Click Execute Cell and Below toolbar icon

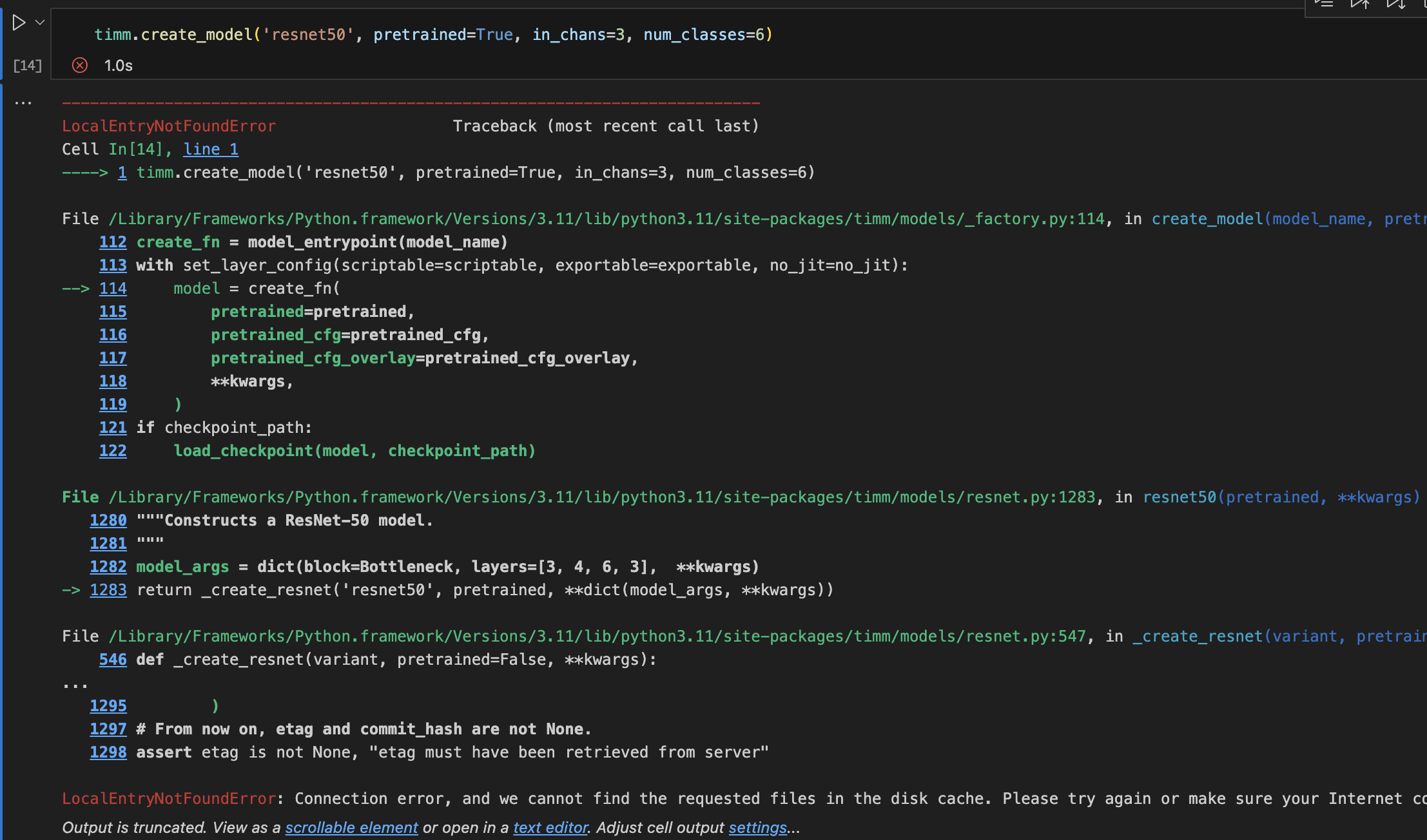[1396, 5]
